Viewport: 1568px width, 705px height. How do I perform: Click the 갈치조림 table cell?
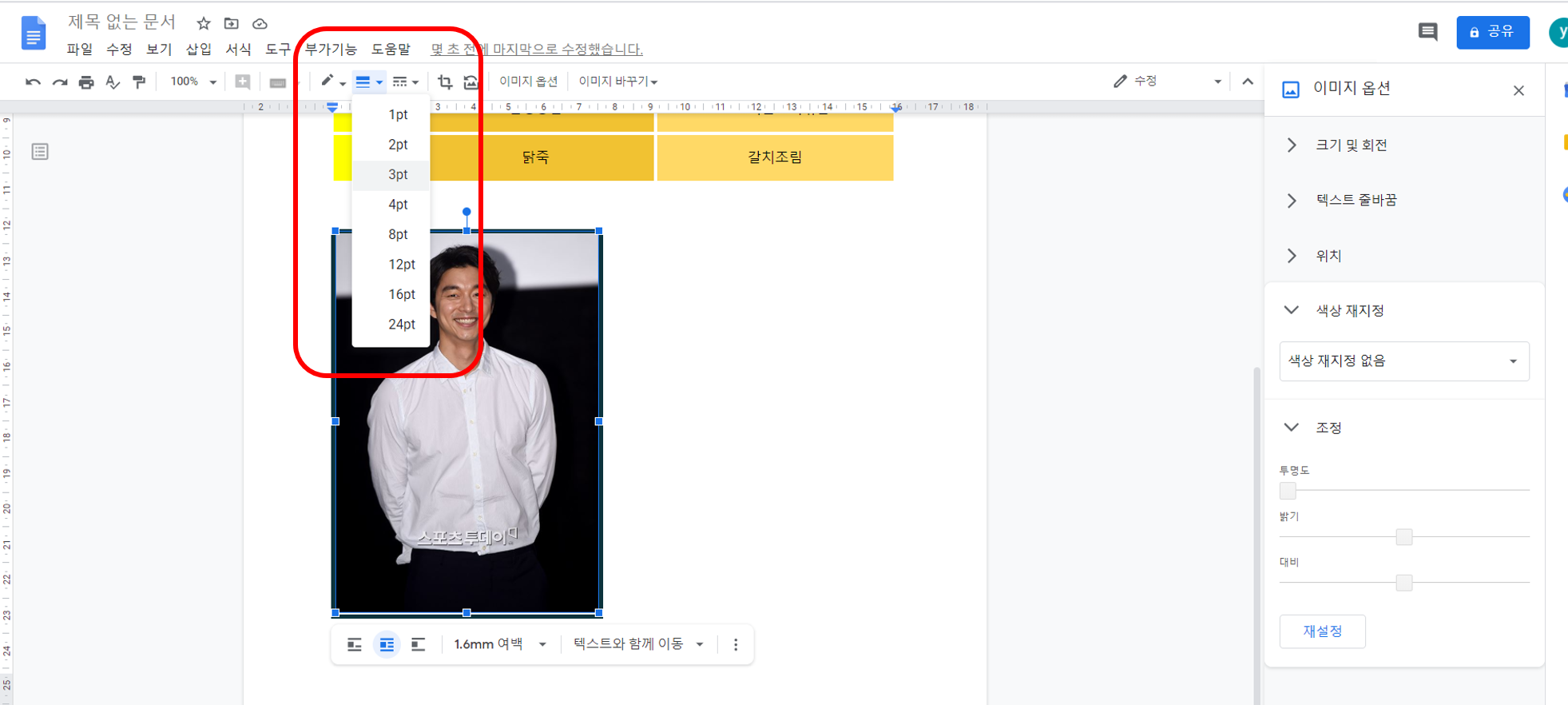[x=775, y=157]
